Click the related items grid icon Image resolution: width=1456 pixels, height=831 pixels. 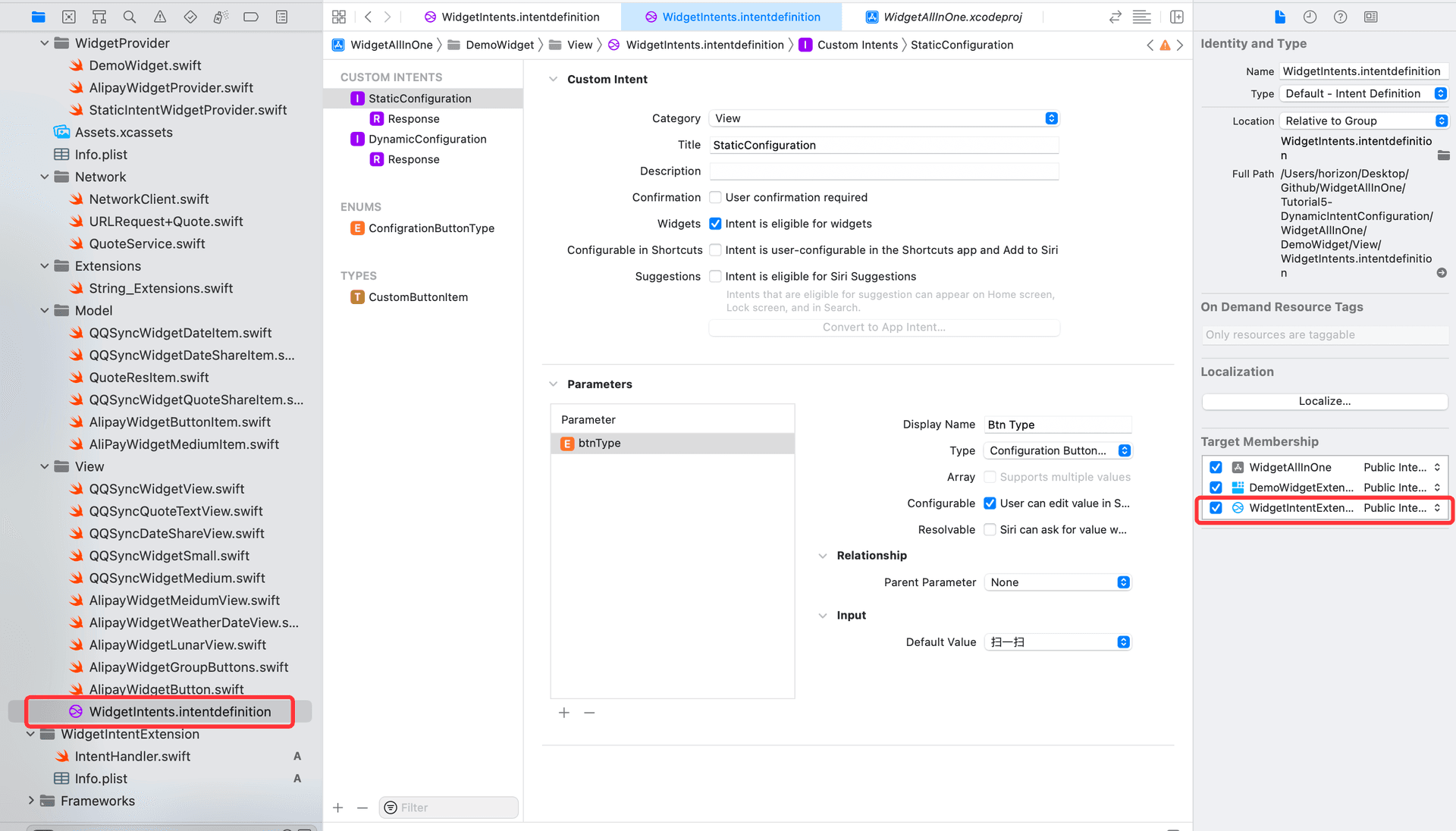(x=339, y=17)
